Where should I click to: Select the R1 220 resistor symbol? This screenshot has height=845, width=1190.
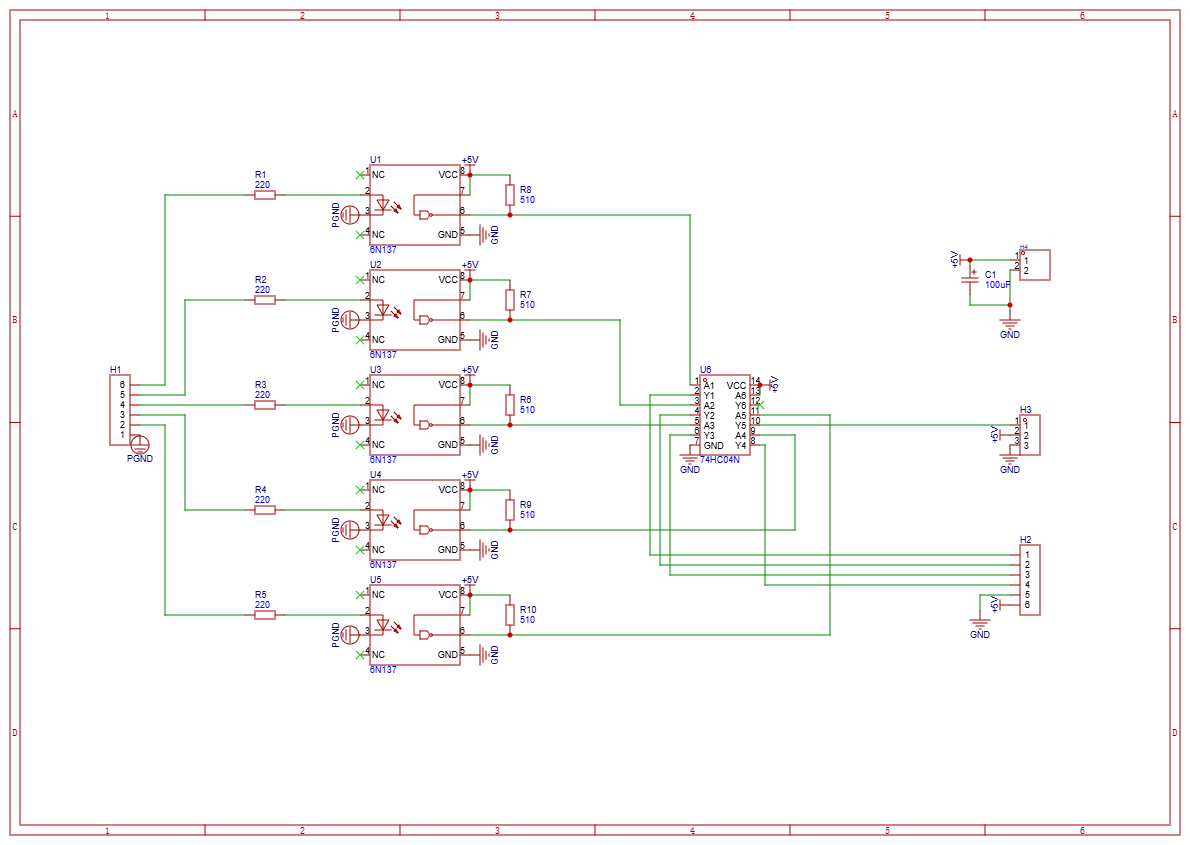click(264, 195)
